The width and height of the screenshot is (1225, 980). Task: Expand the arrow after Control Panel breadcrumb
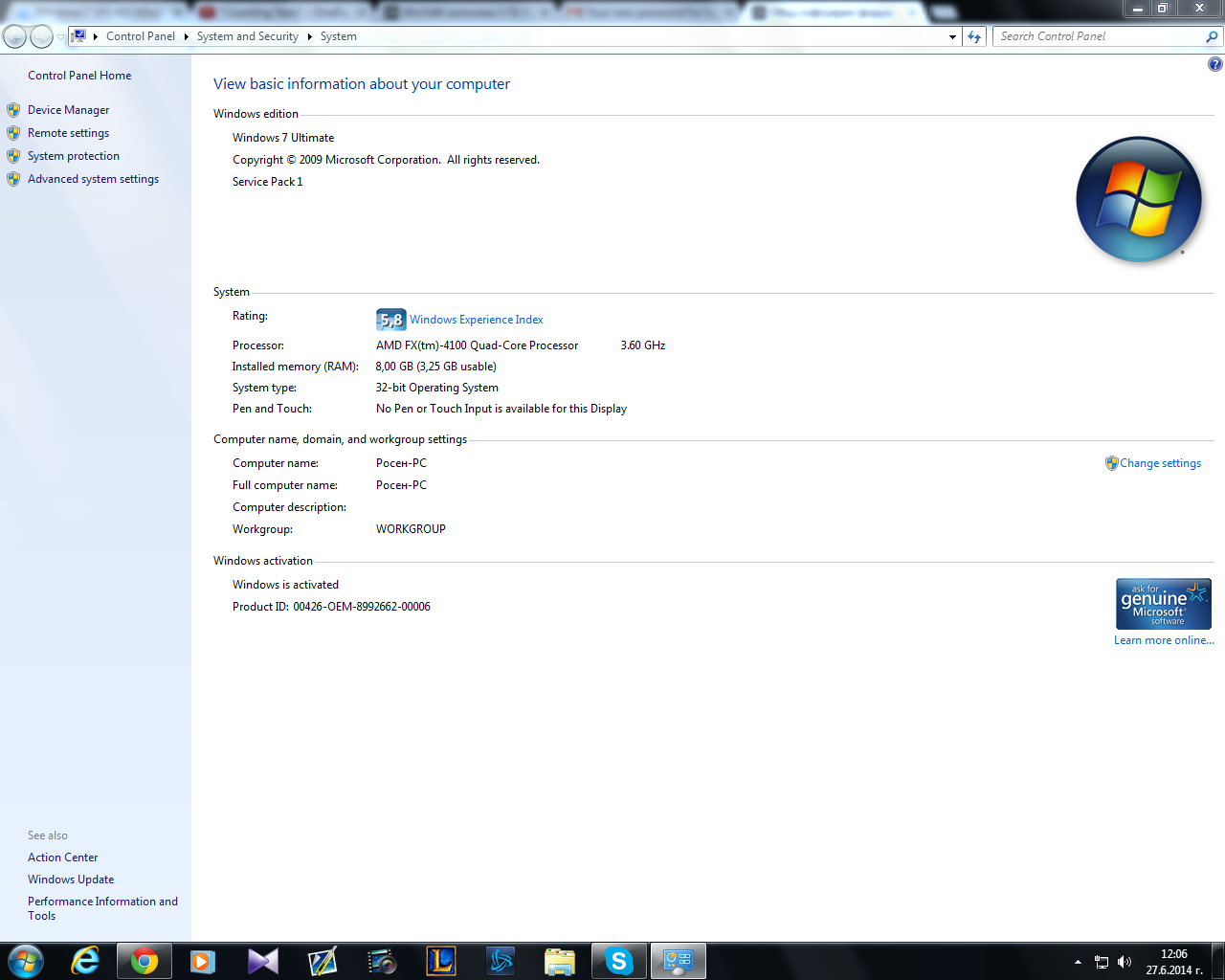pos(186,36)
